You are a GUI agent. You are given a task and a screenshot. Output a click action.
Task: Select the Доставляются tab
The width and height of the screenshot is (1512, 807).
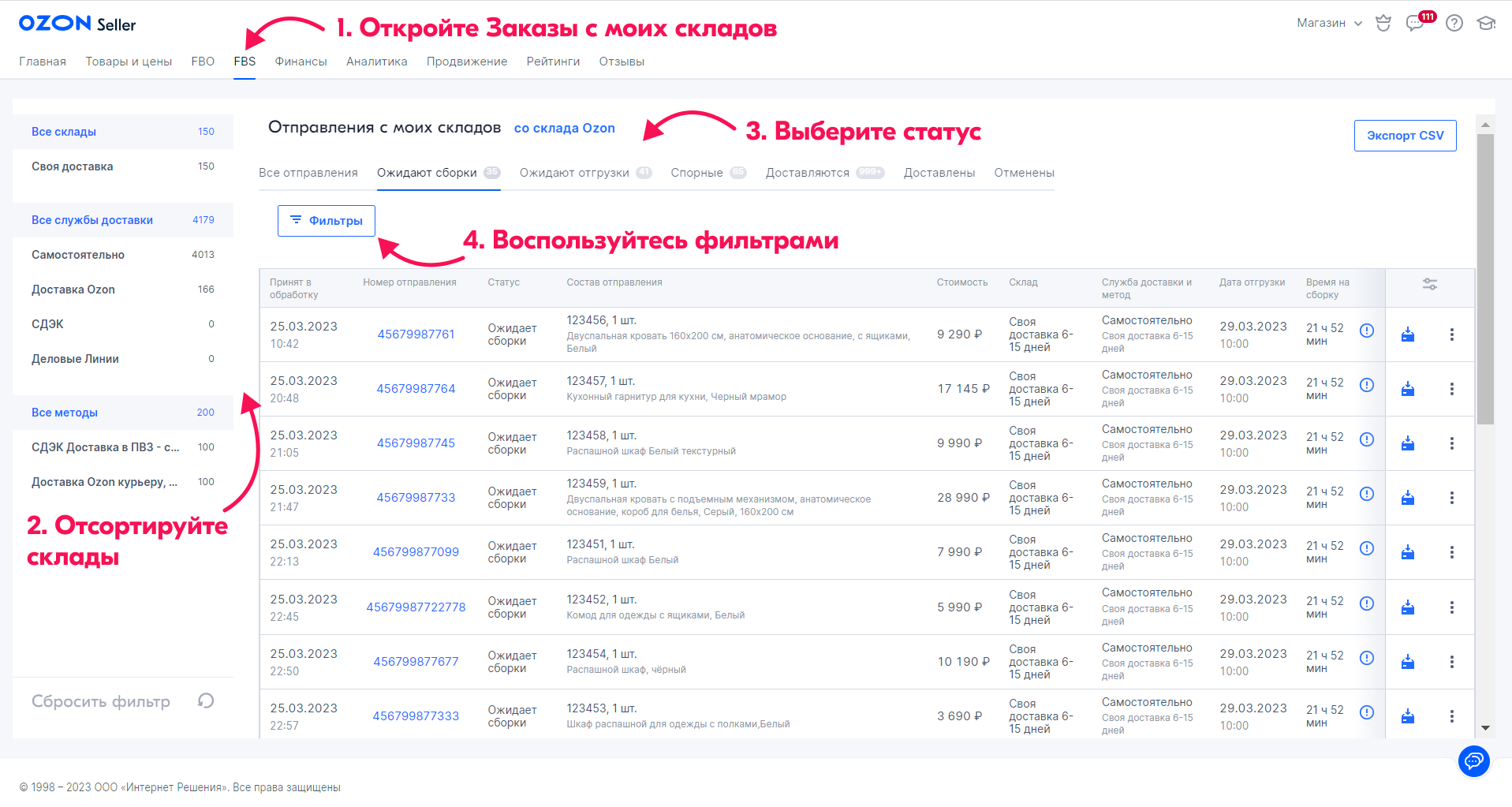click(808, 173)
